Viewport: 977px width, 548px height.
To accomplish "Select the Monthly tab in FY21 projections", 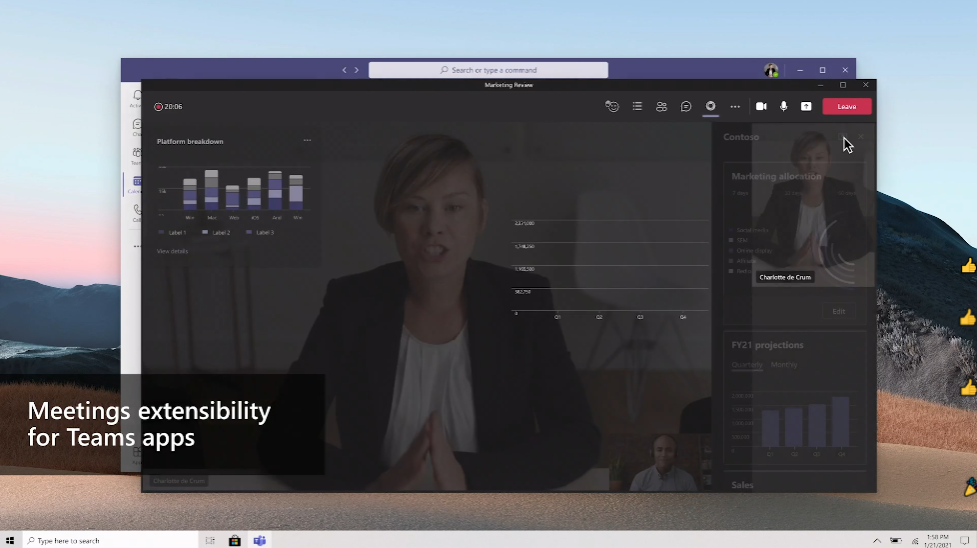I will [784, 365].
